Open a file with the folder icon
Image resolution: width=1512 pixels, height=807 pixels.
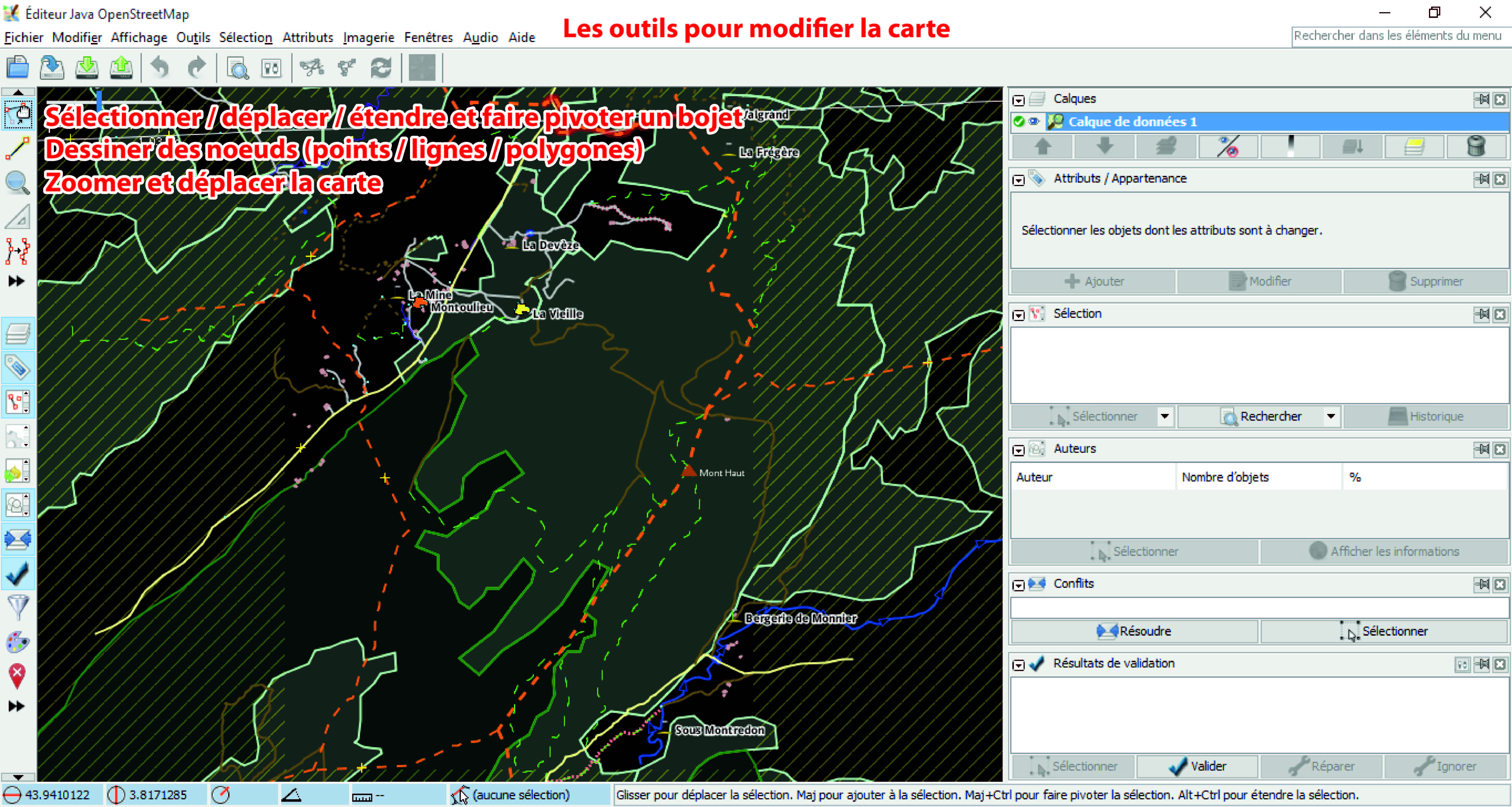click(18, 67)
